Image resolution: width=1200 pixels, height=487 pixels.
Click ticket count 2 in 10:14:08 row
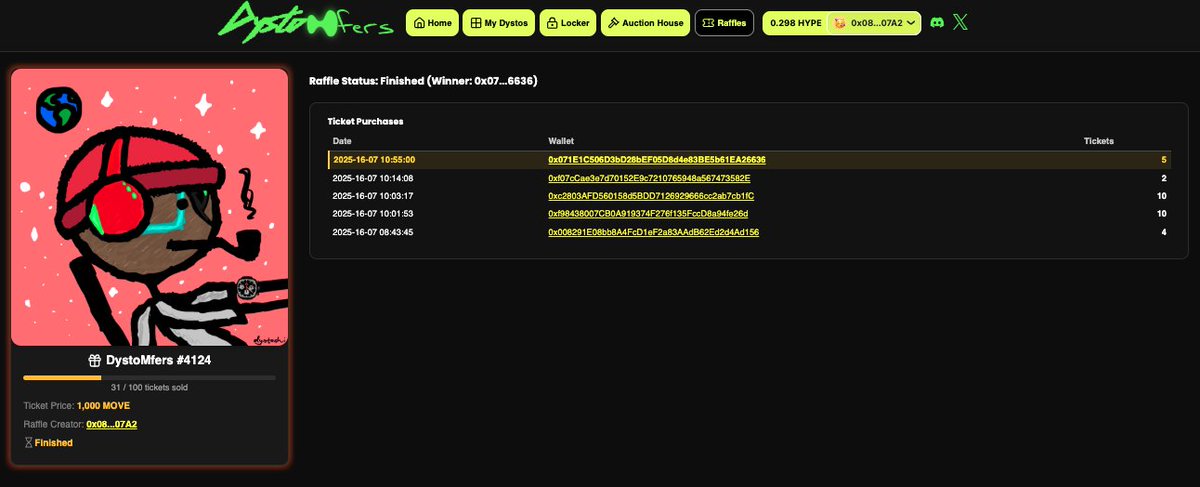[x=1164, y=177]
